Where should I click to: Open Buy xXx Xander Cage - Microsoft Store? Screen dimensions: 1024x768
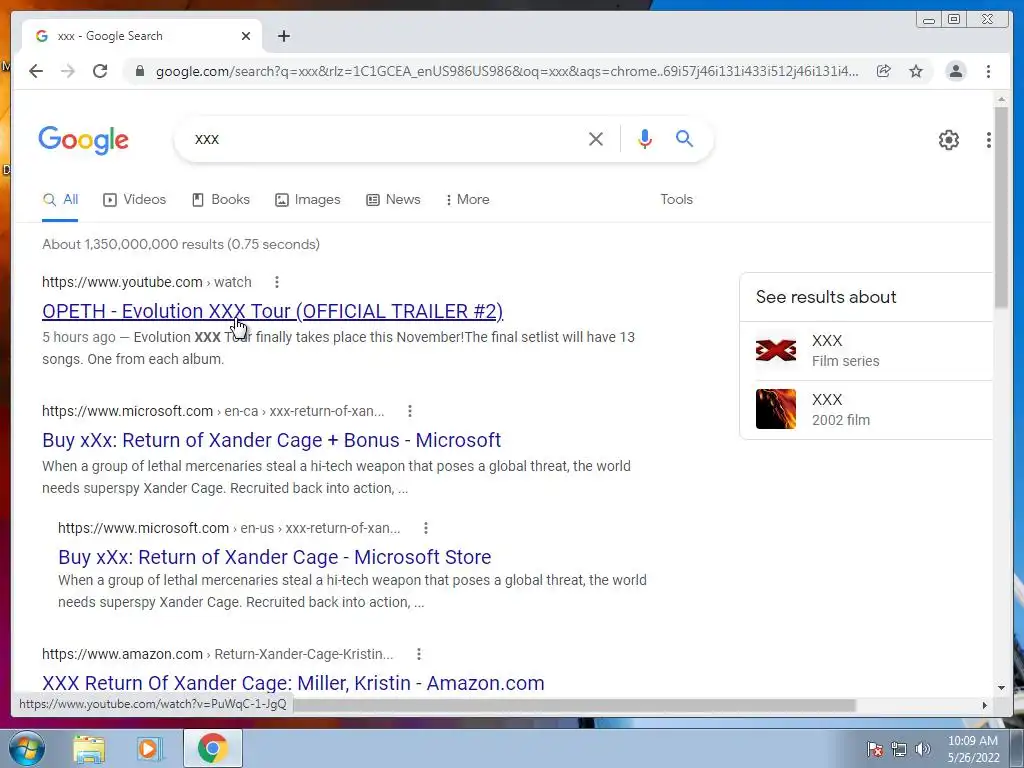pyautogui.click(x=274, y=557)
